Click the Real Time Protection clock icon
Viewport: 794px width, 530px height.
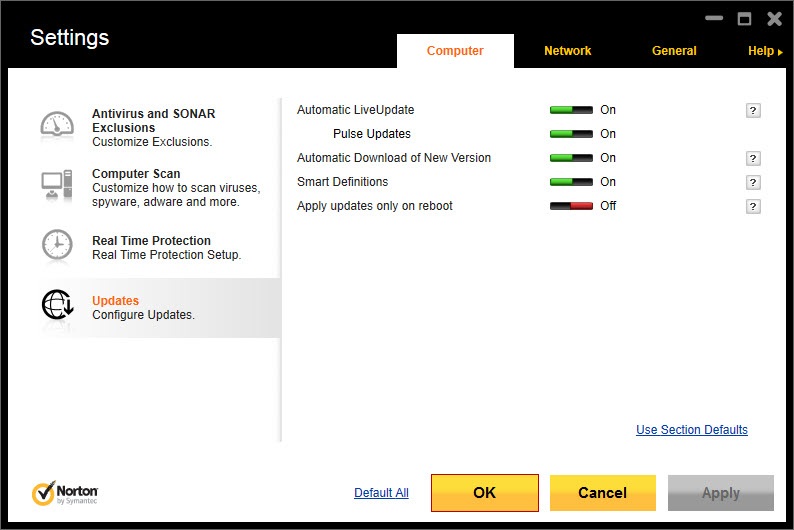pyautogui.click(x=57, y=245)
